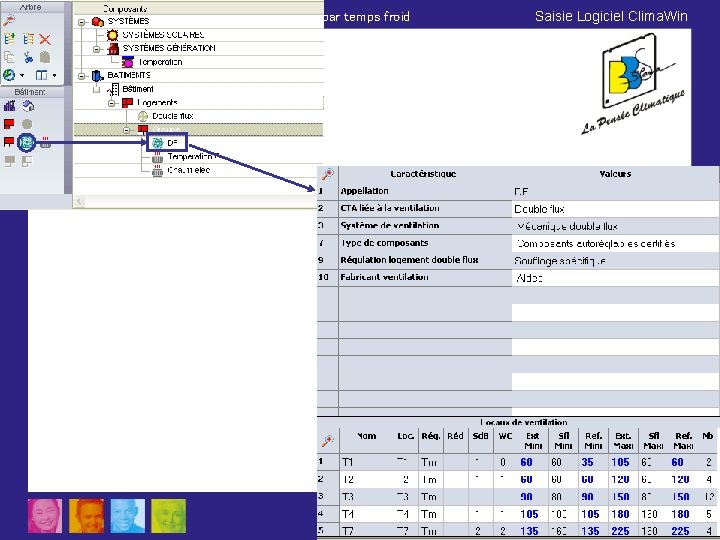The height and width of the screenshot is (540, 720).
Task: Open the Fabricant ventilation value Aldes
Action: click(x=615, y=278)
